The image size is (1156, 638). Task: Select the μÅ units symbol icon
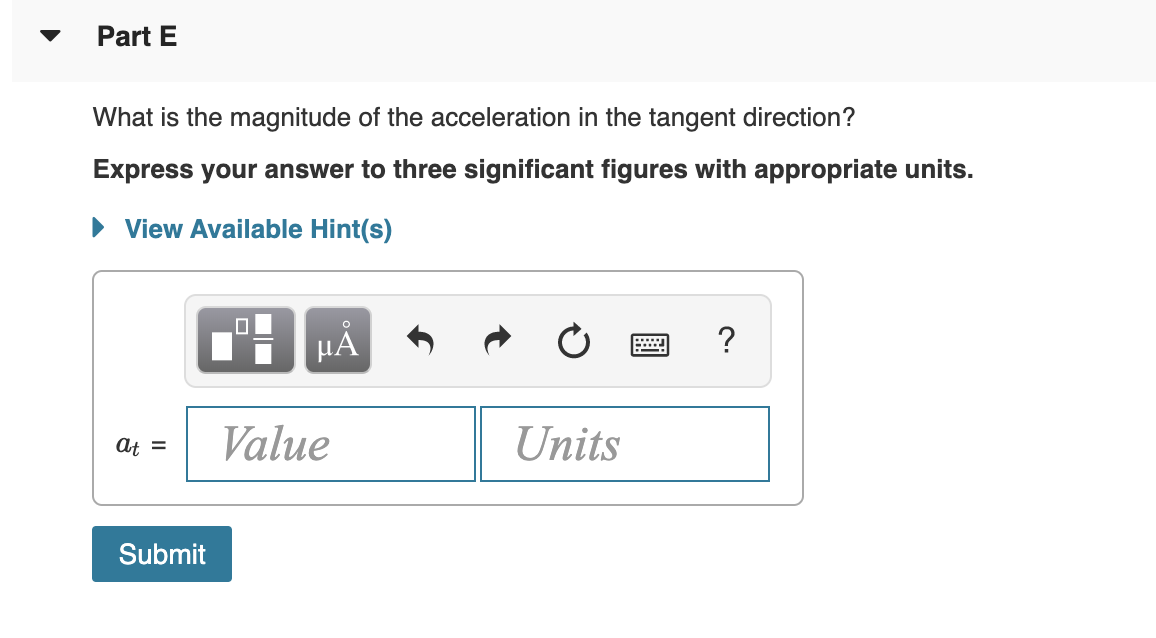pos(337,340)
